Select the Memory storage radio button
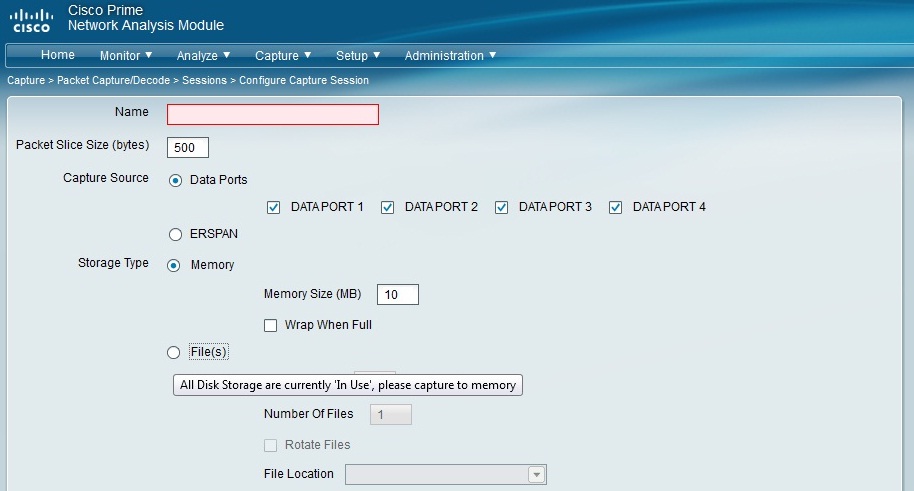This screenshot has width=914, height=491. [174, 265]
